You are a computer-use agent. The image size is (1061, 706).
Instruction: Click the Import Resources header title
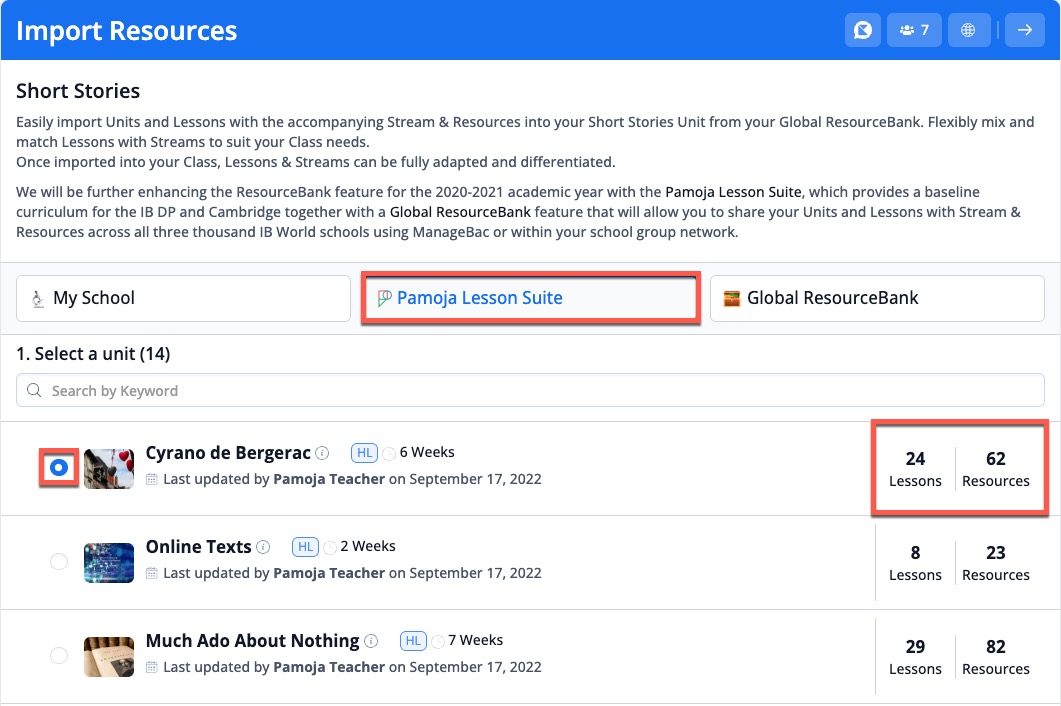tap(127, 31)
